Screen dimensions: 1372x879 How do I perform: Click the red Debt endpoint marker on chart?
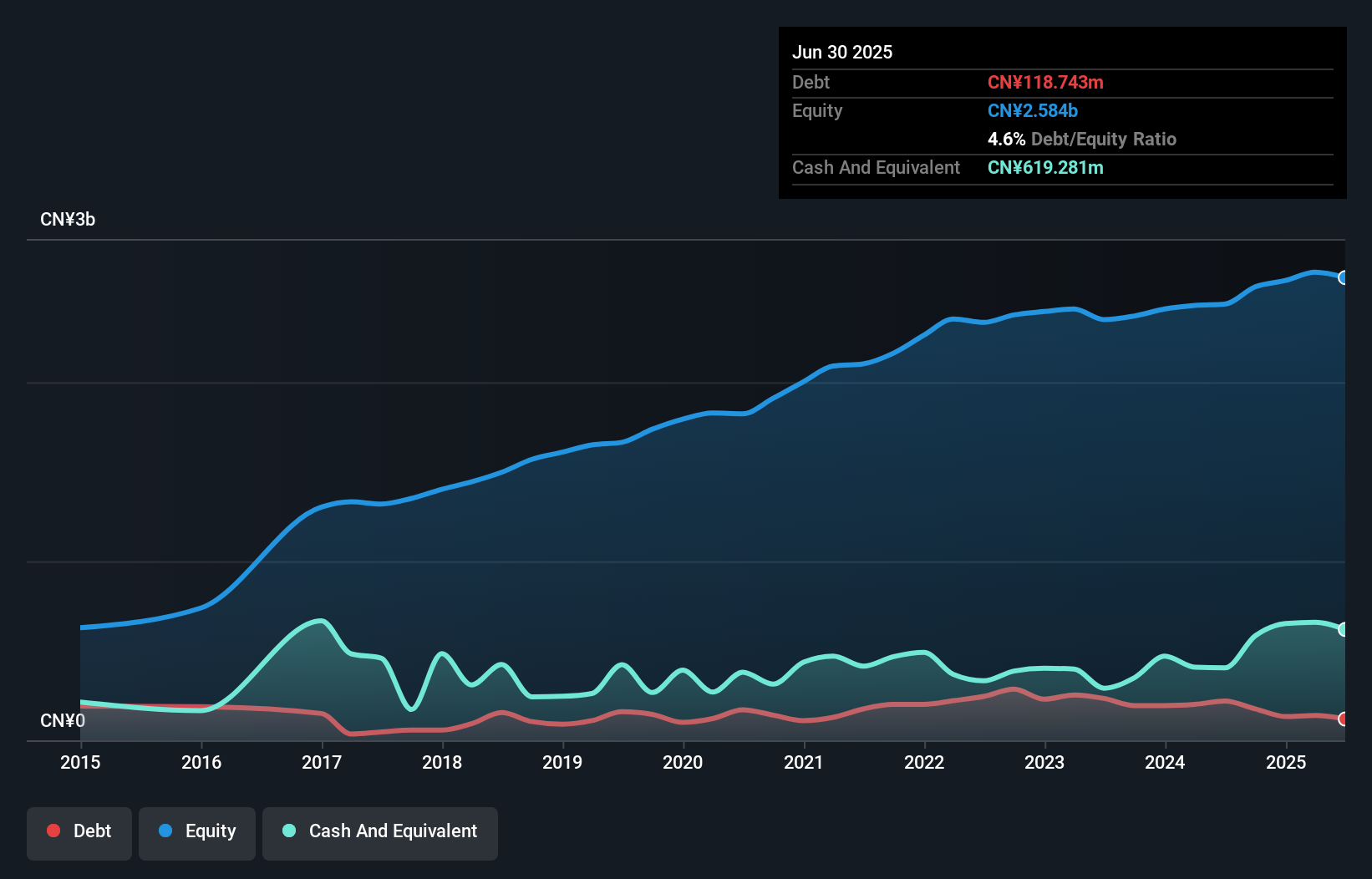pos(1343,719)
